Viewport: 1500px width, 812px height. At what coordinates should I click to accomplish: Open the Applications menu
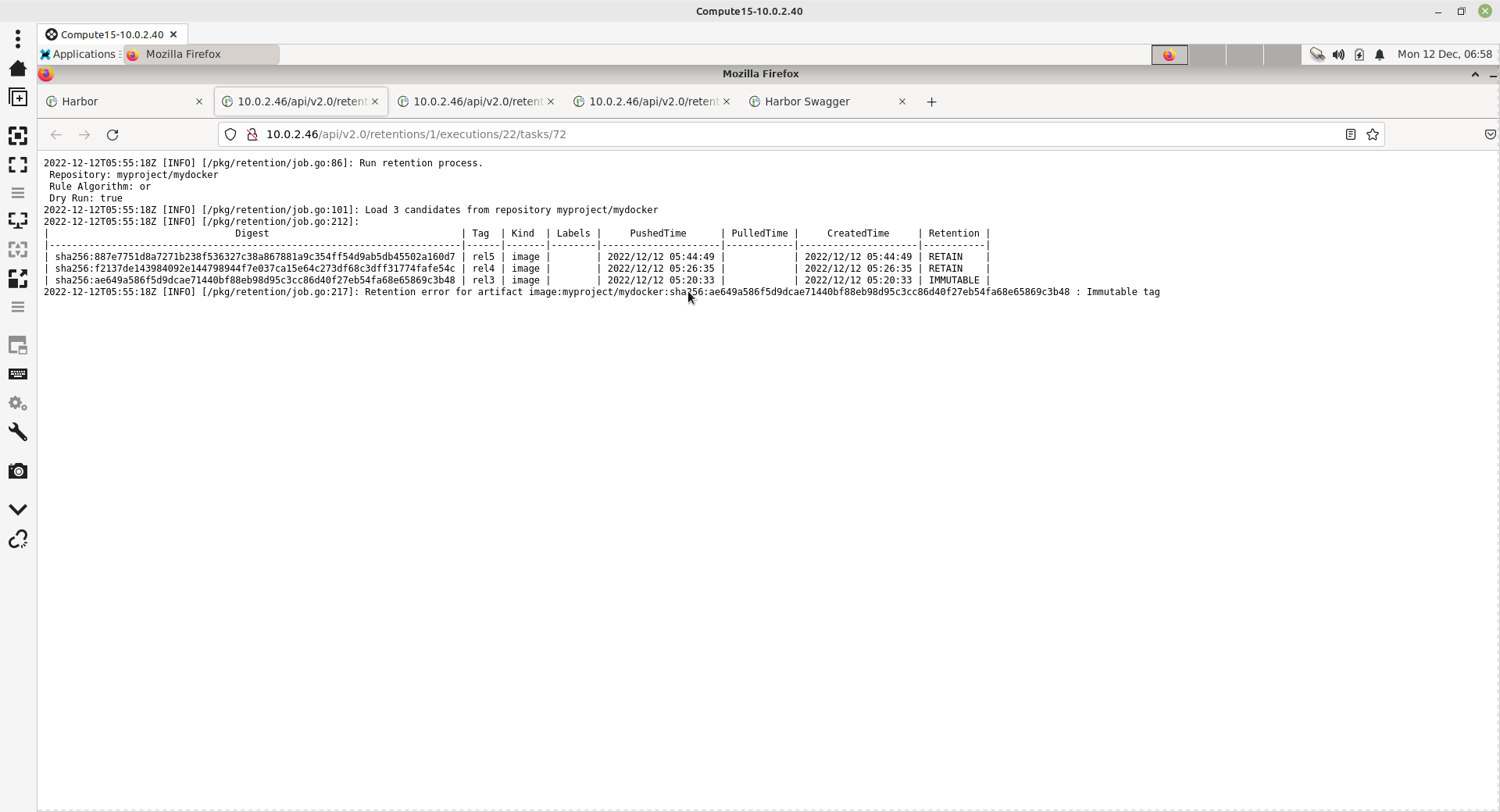78,55
